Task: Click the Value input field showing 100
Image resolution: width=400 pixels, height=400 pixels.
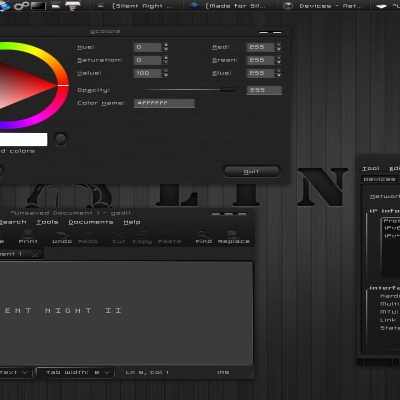Action: pos(148,73)
